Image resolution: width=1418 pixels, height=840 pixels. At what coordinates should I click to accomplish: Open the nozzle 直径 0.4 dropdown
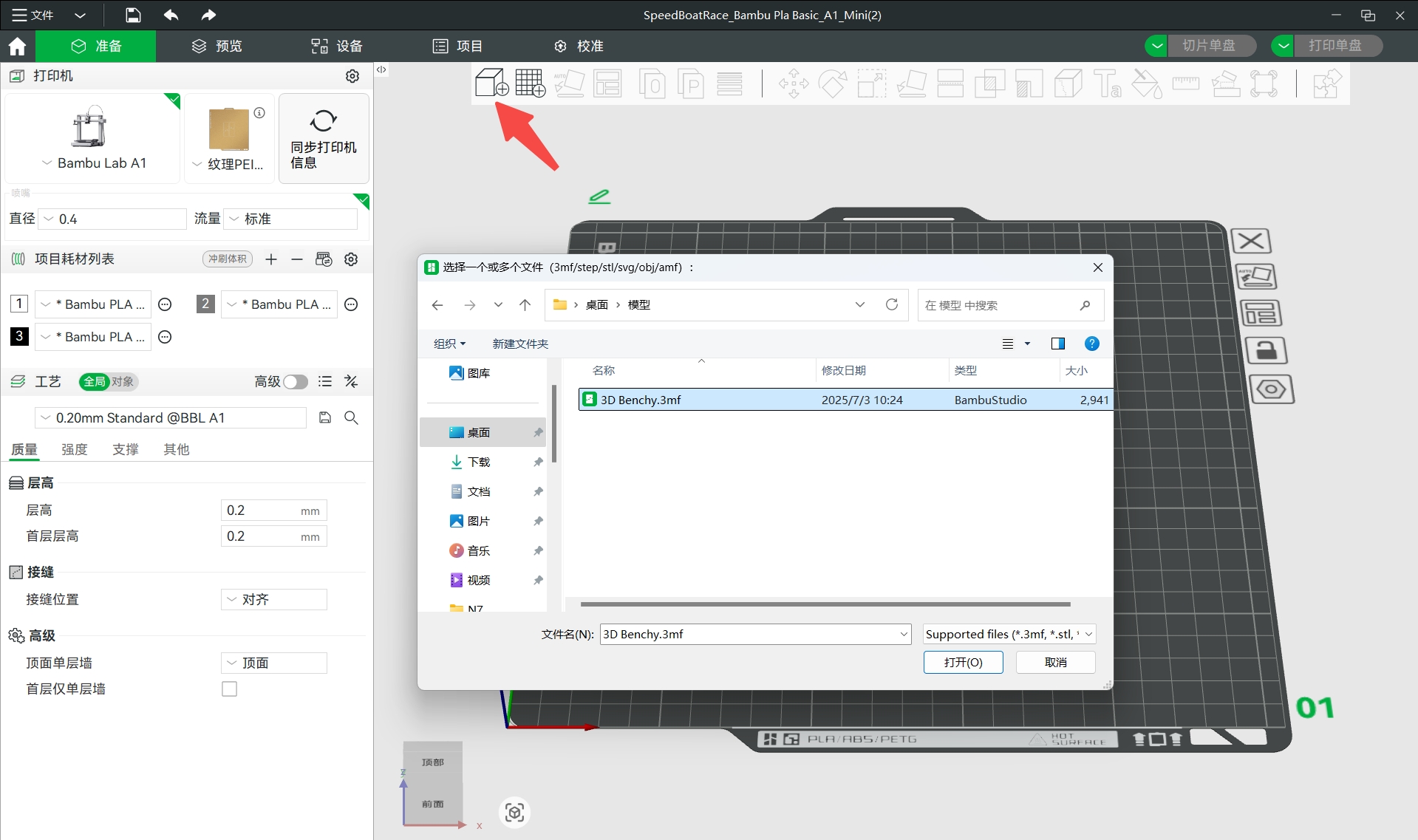click(x=112, y=219)
